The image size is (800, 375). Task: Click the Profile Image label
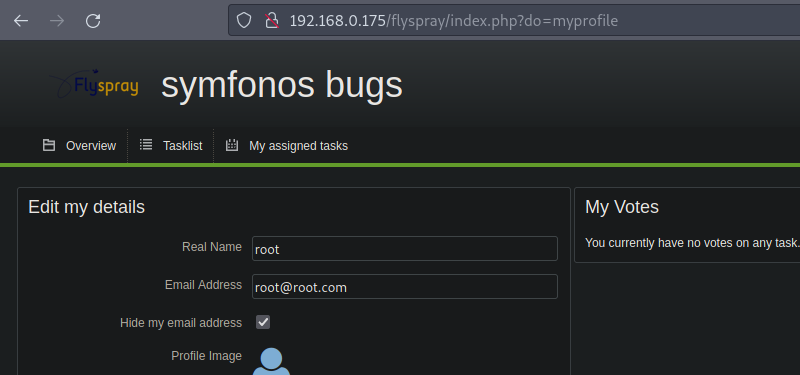tap(207, 356)
